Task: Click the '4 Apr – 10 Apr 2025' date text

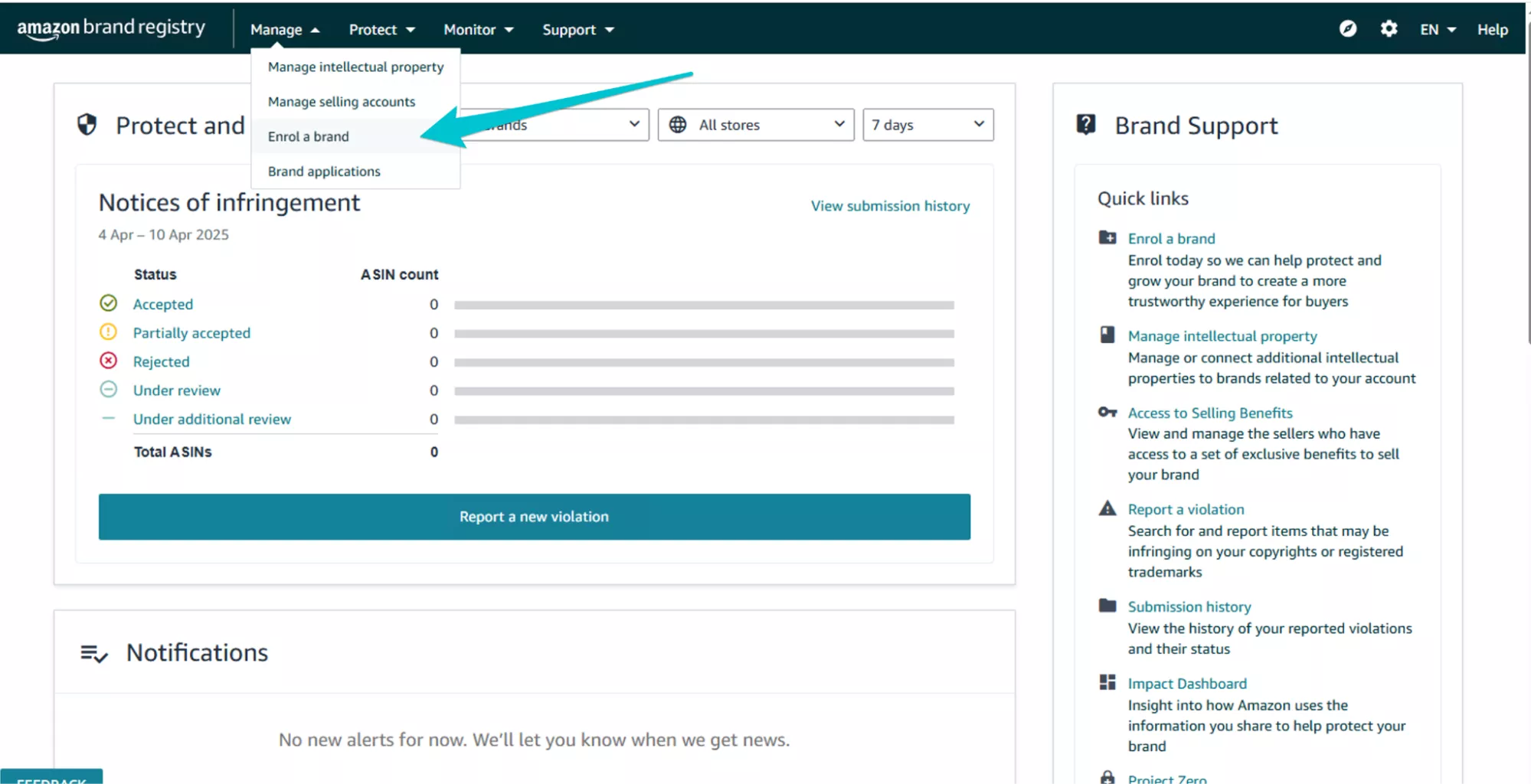Action: [163, 234]
